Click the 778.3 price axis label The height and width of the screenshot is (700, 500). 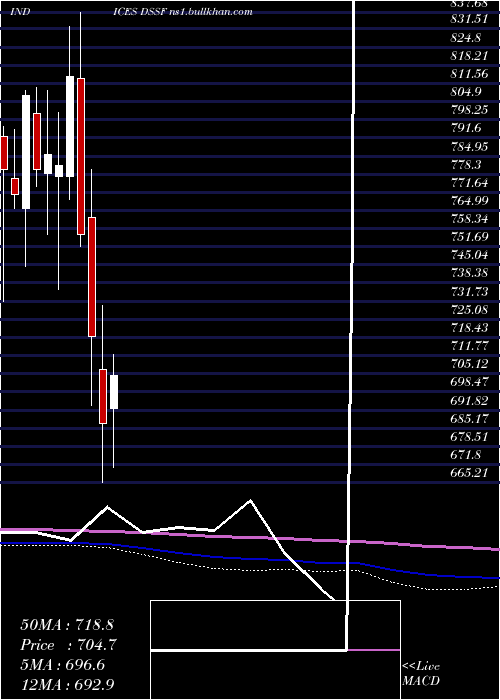click(x=466, y=164)
